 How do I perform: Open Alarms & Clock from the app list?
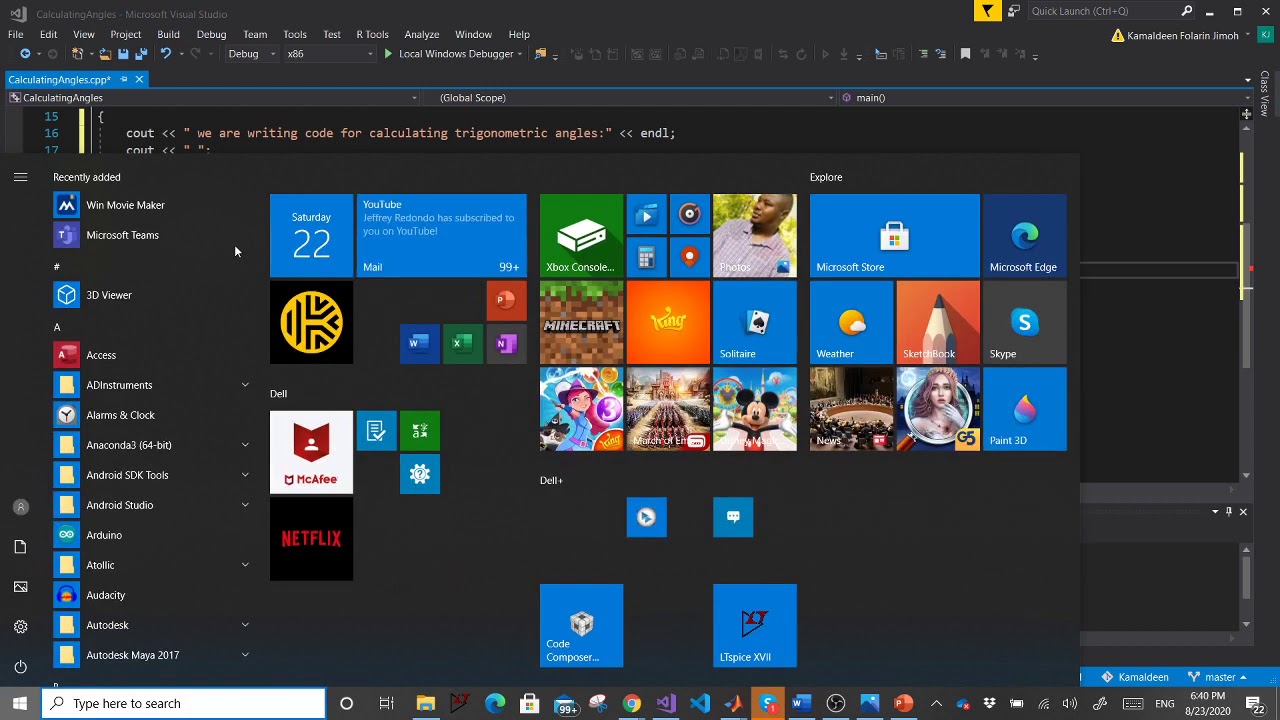click(153, 415)
